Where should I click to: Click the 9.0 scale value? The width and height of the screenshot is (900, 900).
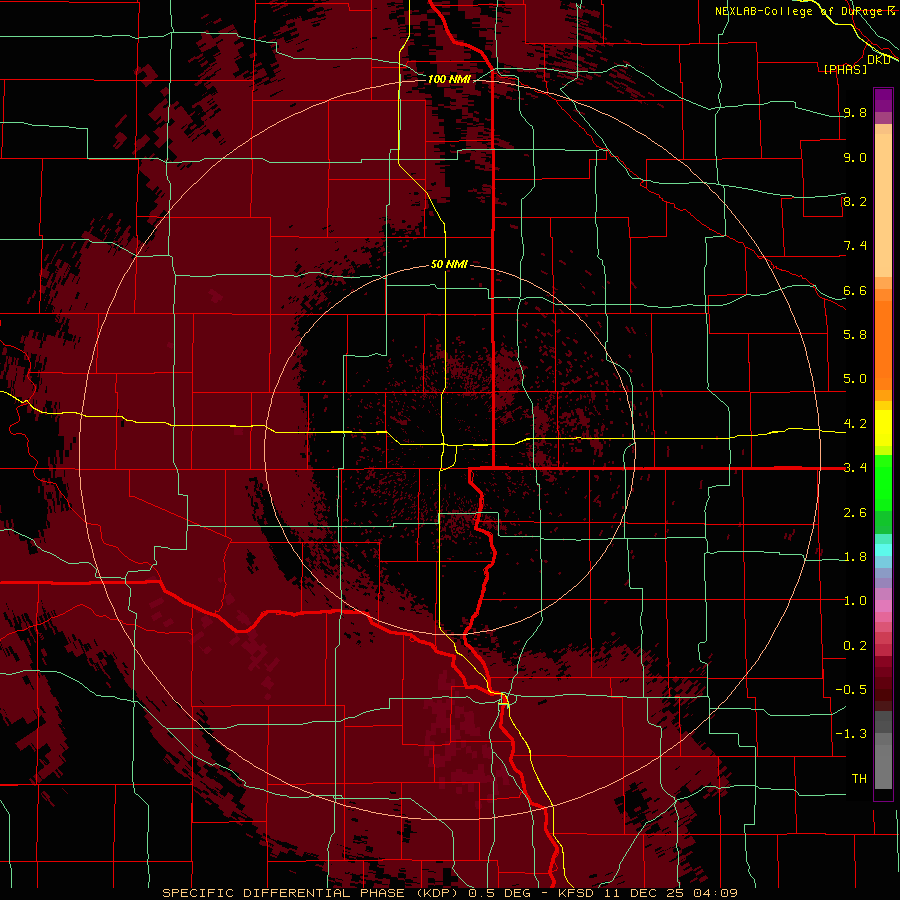point(855,157)
